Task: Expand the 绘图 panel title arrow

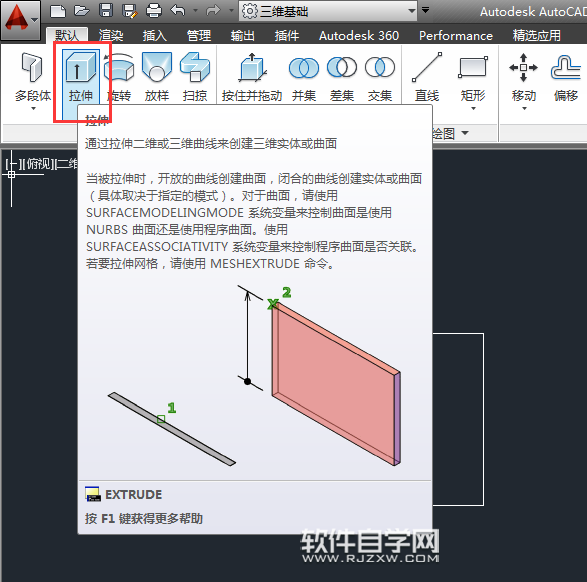Action: 465,133
